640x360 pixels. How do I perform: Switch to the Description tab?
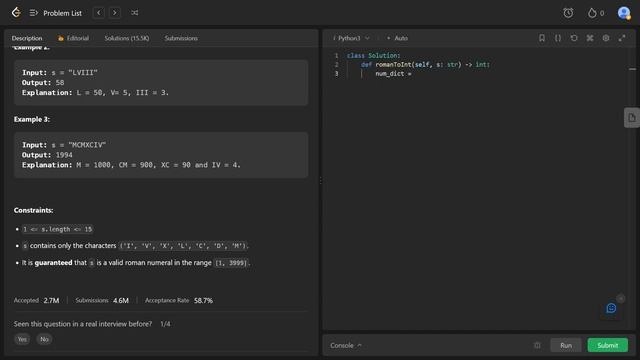click(x=27, y=38)
